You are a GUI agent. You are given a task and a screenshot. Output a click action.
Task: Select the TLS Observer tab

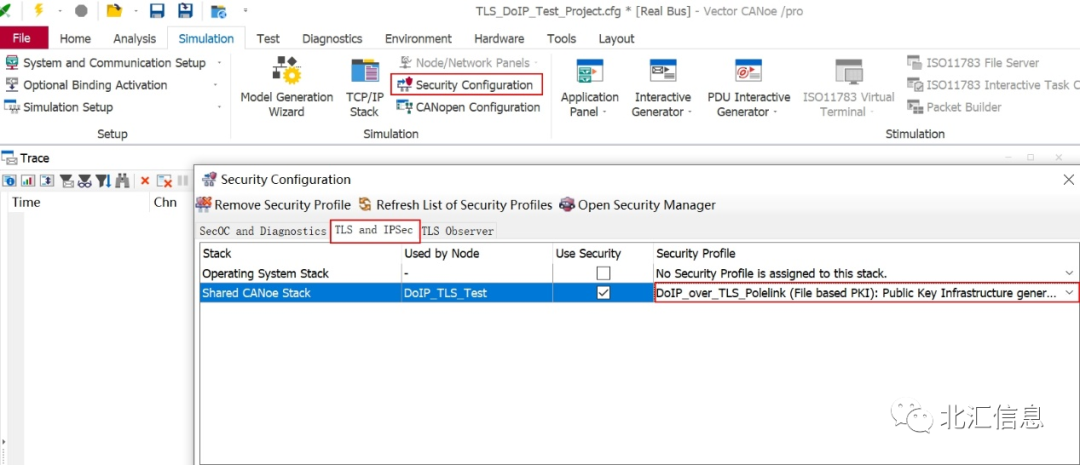tap(457, 231)
